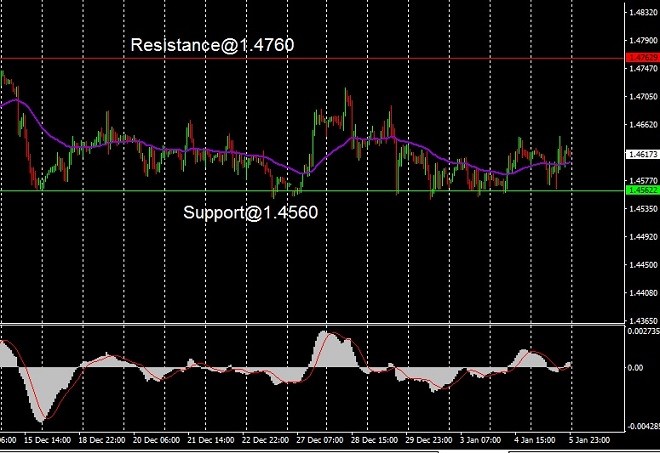The width and height of the screenshot is (660, 453).
Task: Click the red 1.47629 price tag
Action: (x=642, y=57)
